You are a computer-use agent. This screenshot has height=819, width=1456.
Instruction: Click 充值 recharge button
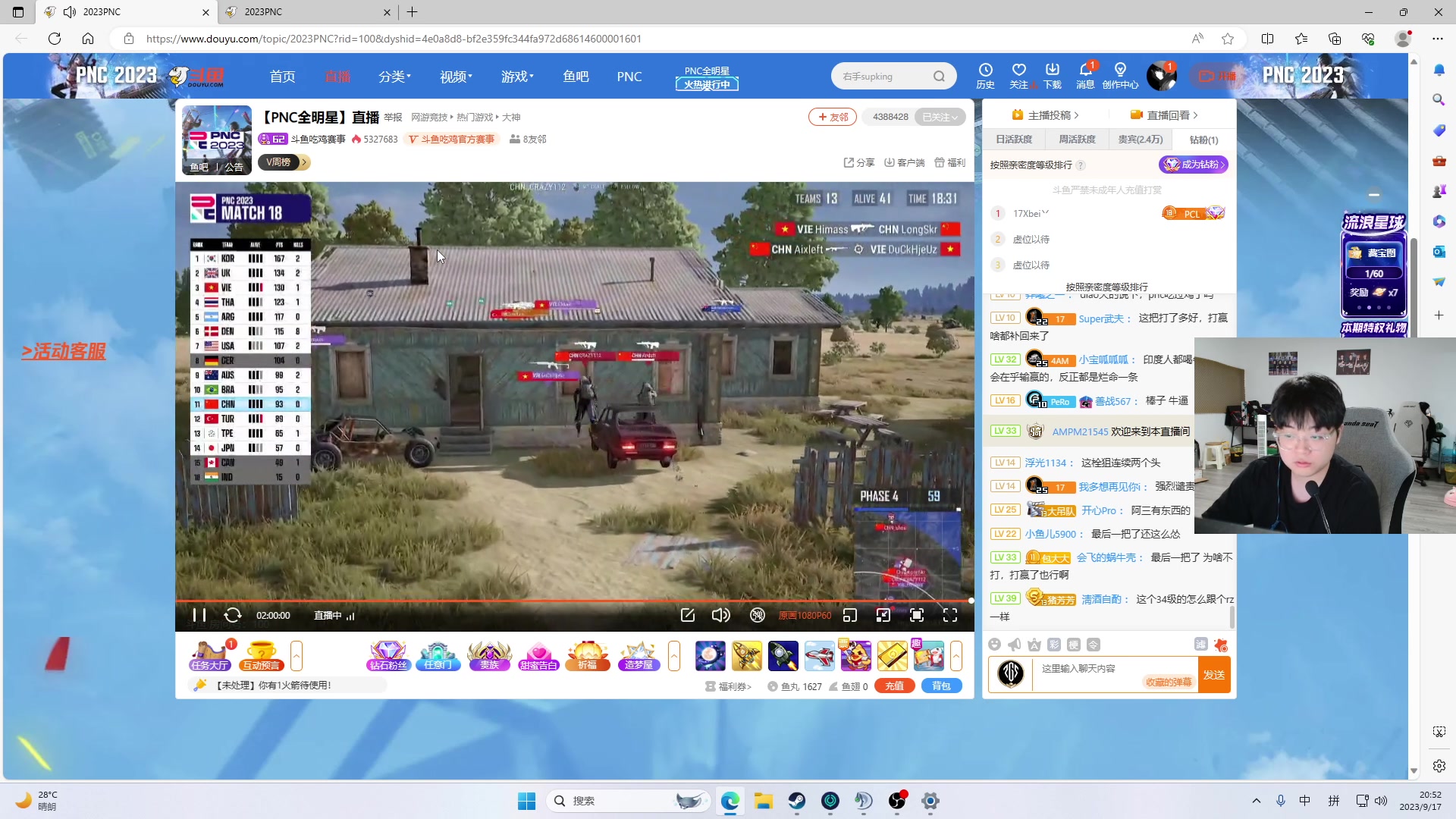[895, 686]
